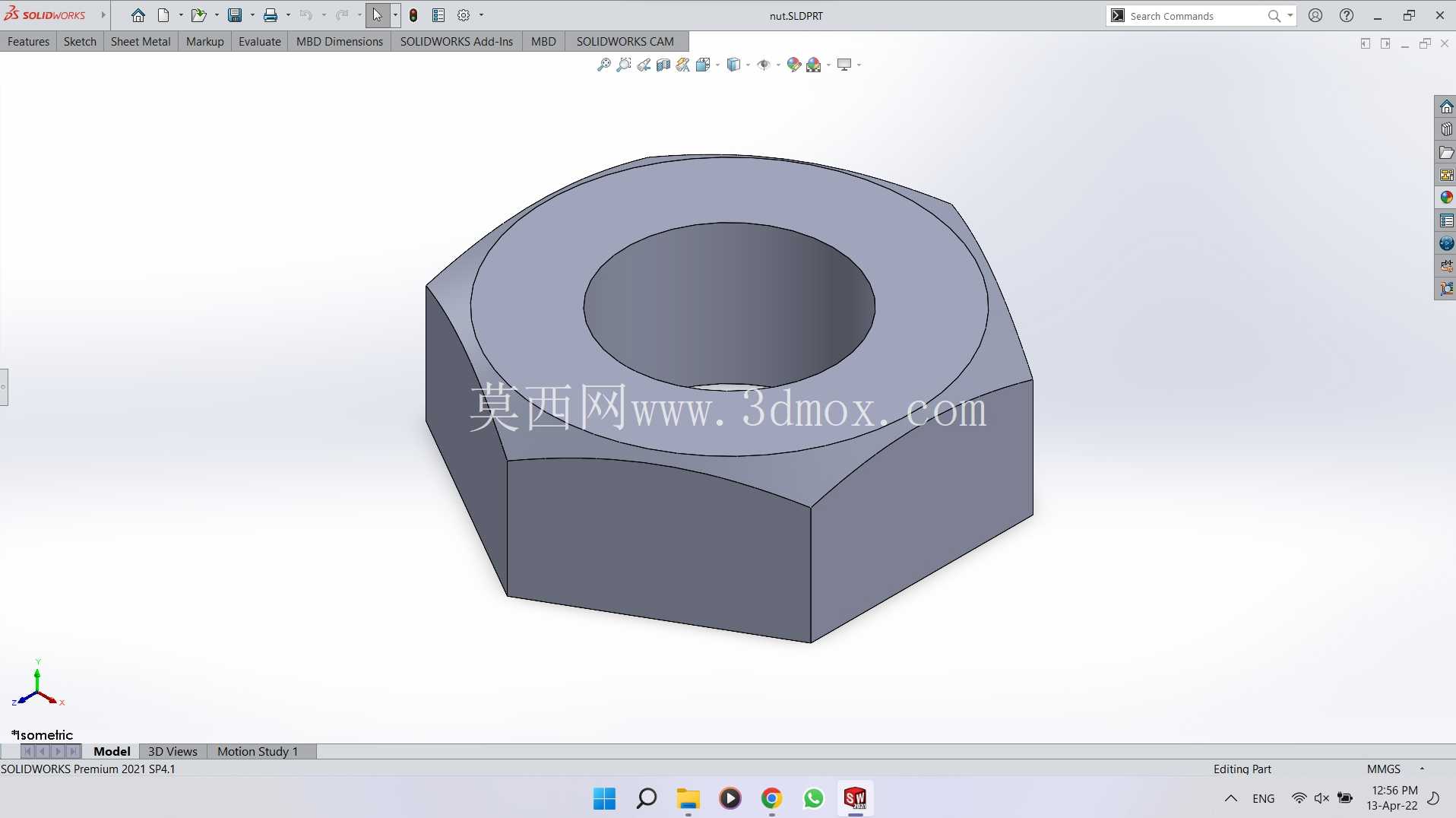Image resolution: width=1456 pixels, height=818 pixels.
Task: Open Dynamic Annotation Views icon
Action: point(683,65)
